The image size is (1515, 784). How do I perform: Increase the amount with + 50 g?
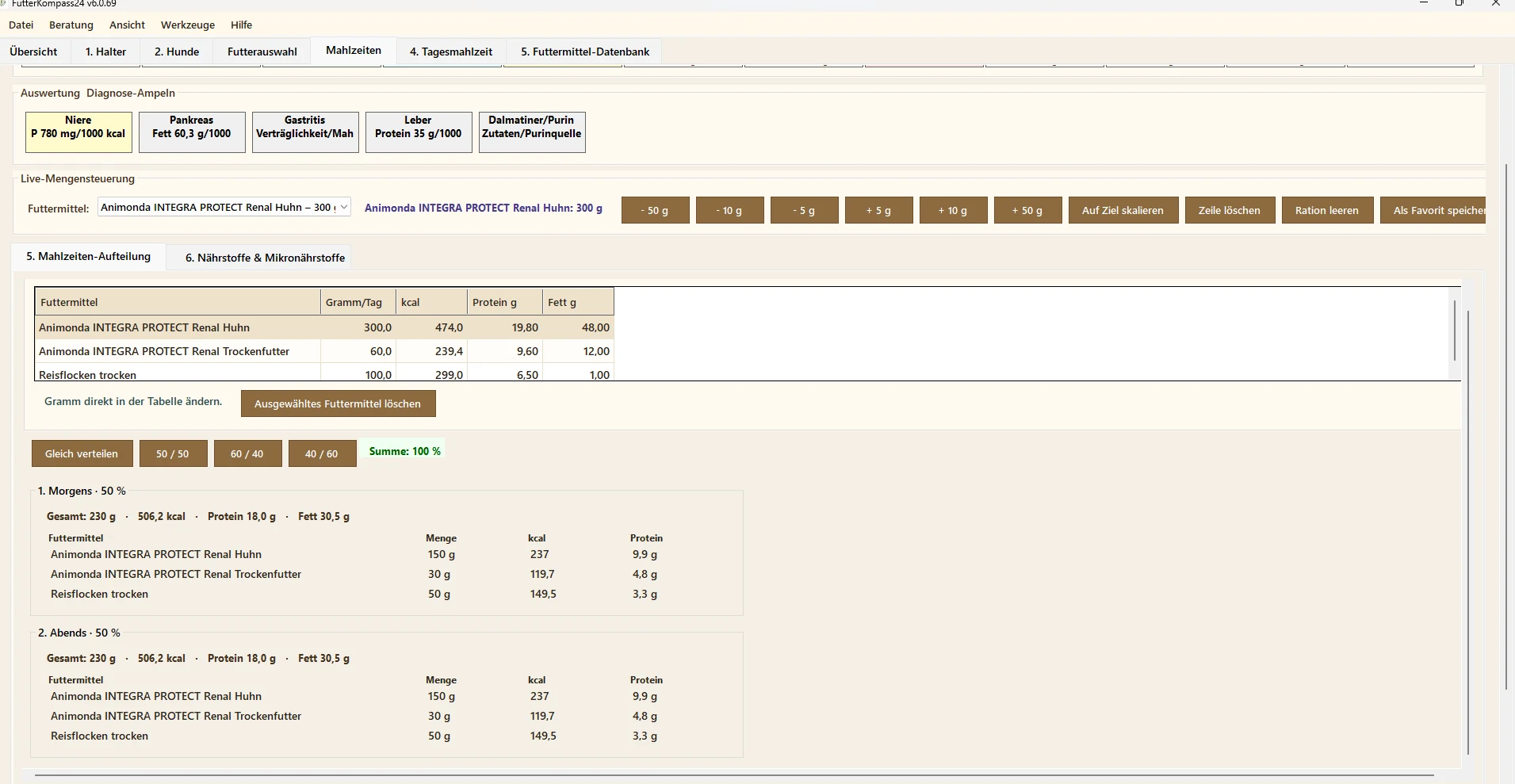1028,211
